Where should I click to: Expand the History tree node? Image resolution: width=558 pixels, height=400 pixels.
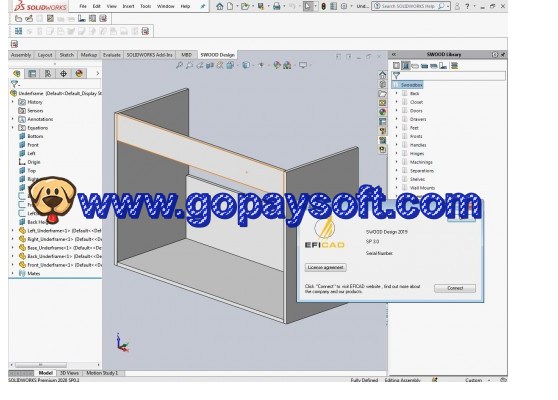point(13,102)
